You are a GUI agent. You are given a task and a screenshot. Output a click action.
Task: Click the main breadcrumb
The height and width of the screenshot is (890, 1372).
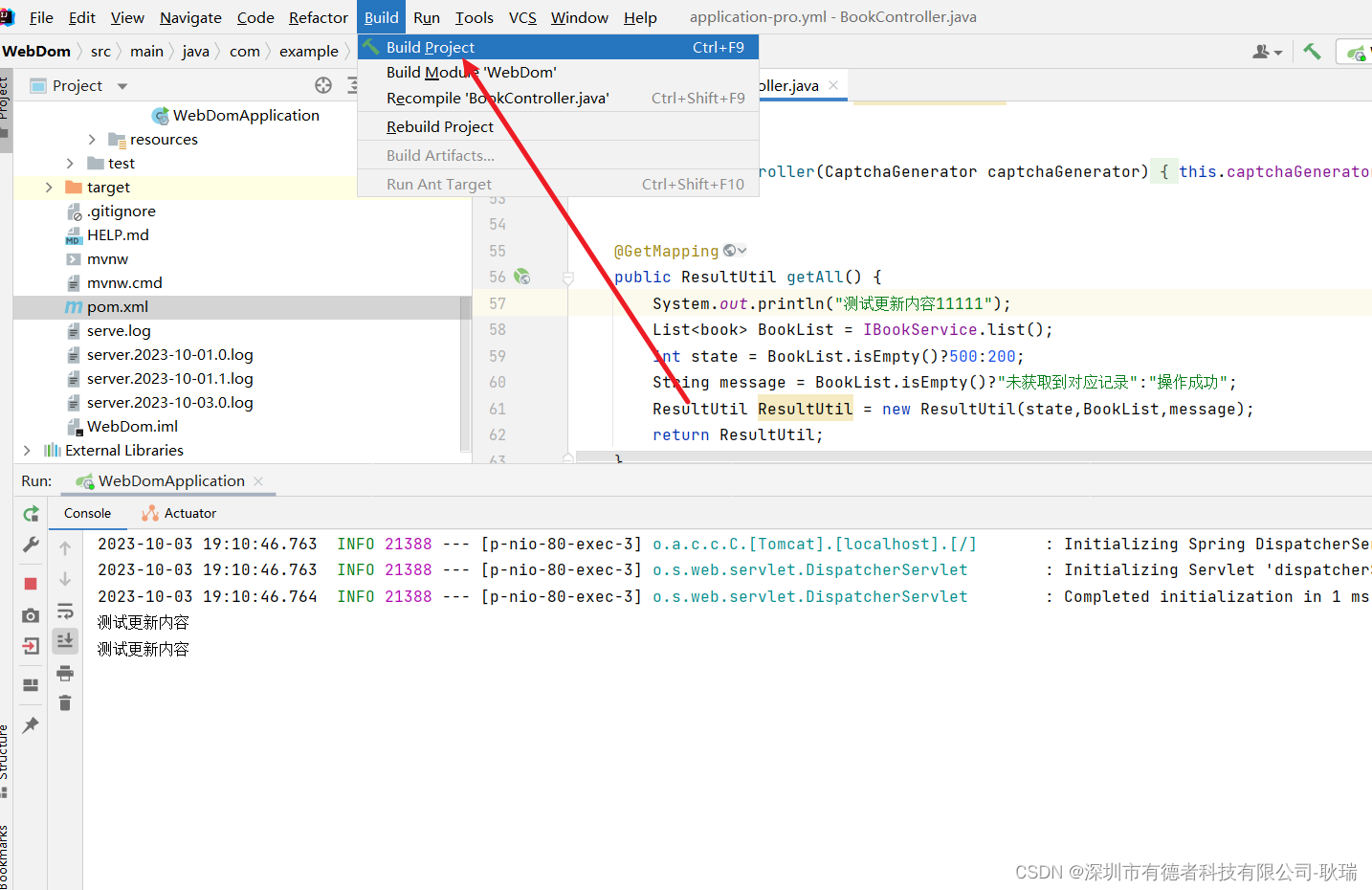(146, 52)
